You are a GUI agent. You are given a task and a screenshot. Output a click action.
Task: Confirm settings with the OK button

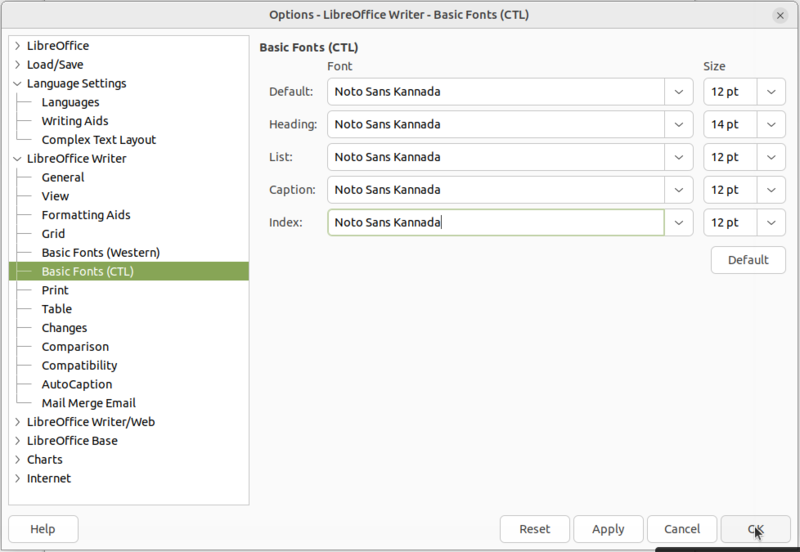click(756, 529)
